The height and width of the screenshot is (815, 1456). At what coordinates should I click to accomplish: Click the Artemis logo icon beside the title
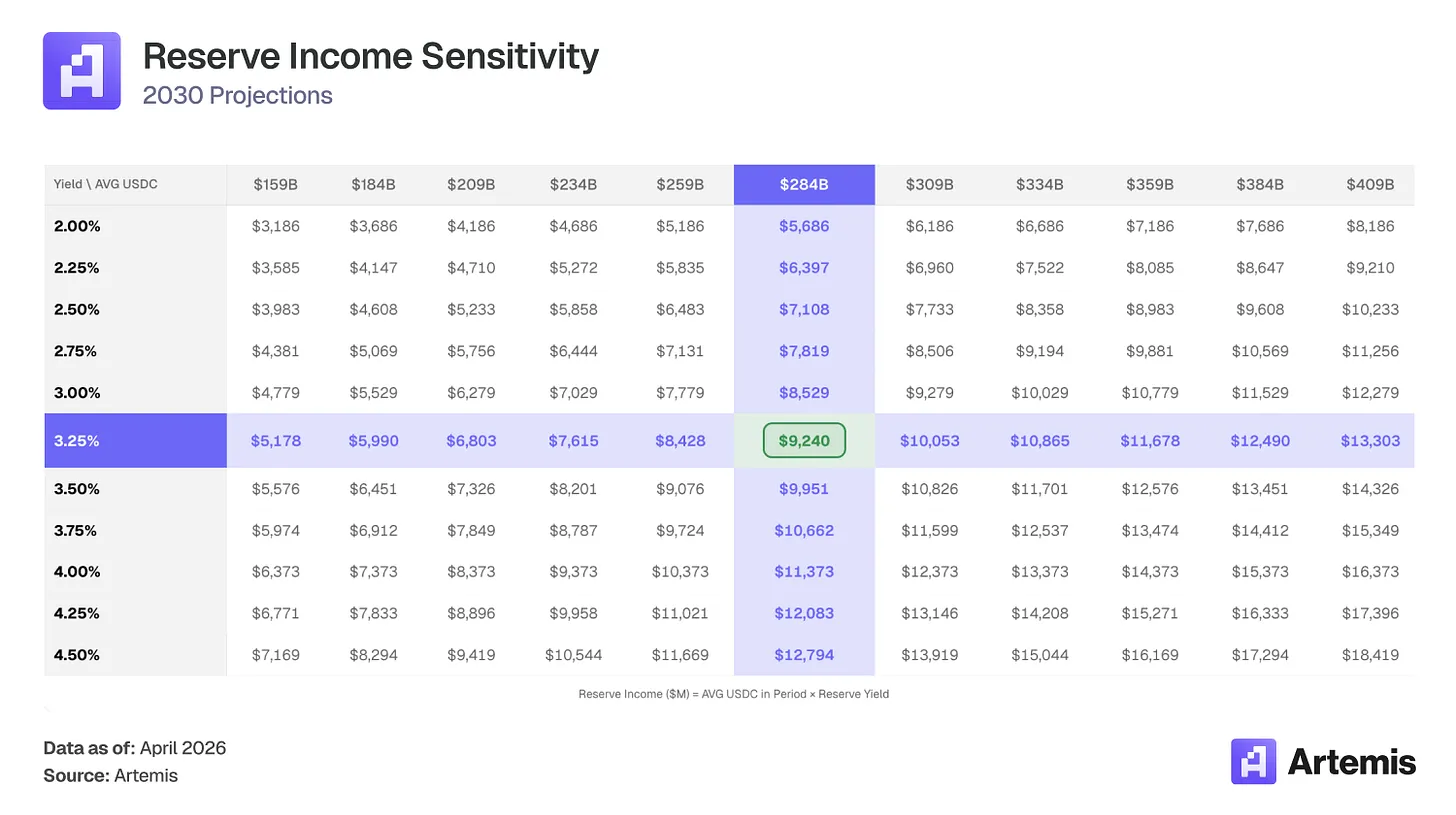click(82, 71)
